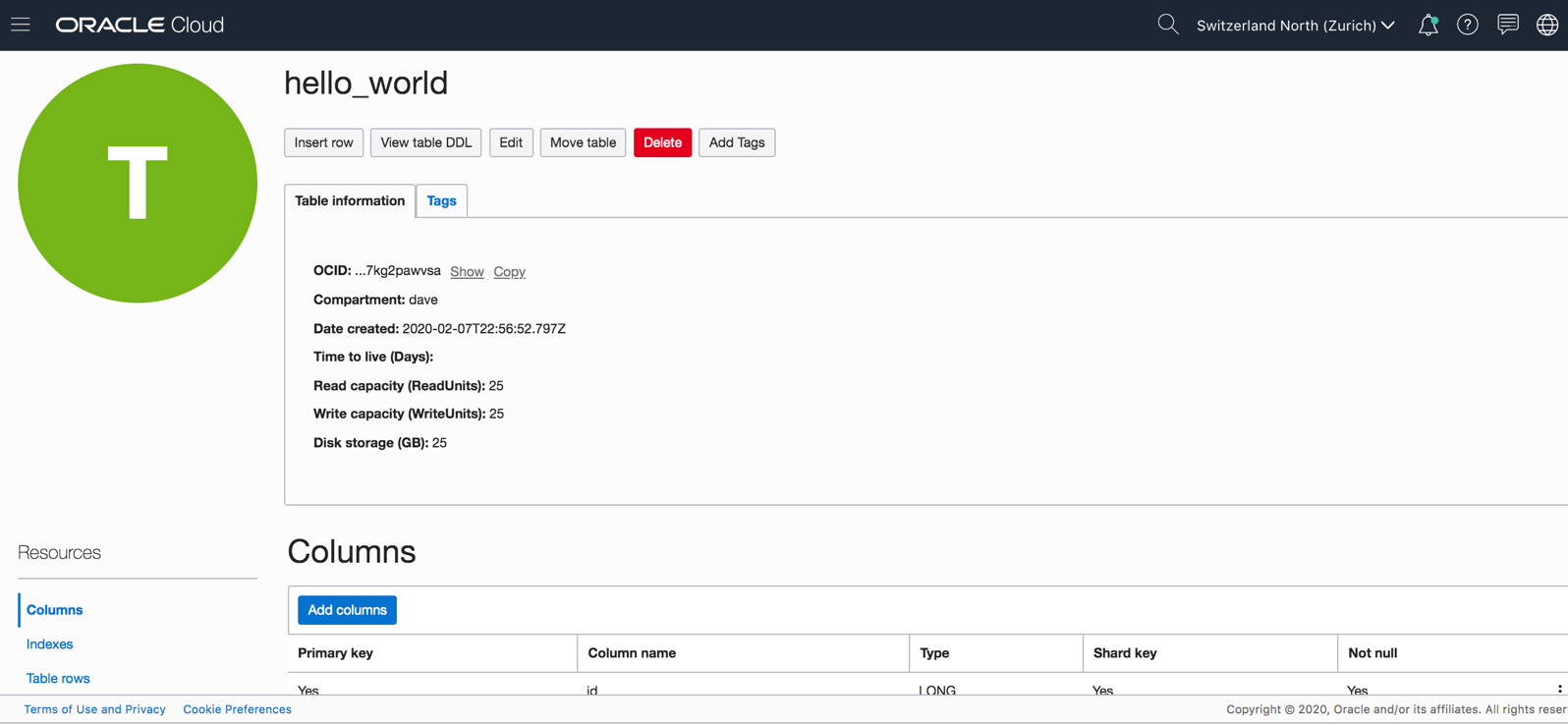Select Indexes in Resources sidebar
This screenshot has height=725, width=1568.
point(50,644)
